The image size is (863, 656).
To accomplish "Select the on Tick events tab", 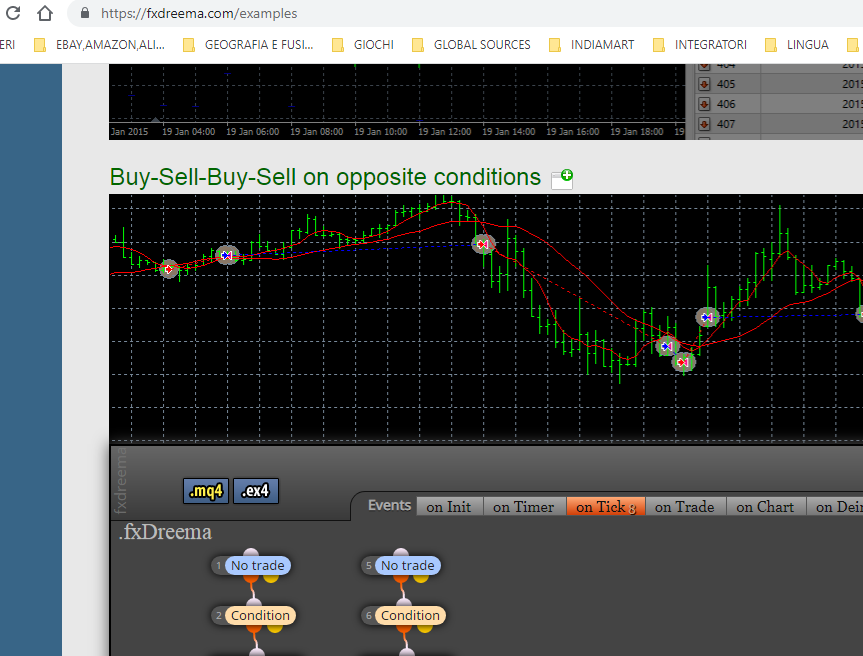I will [x=605, y=506].
